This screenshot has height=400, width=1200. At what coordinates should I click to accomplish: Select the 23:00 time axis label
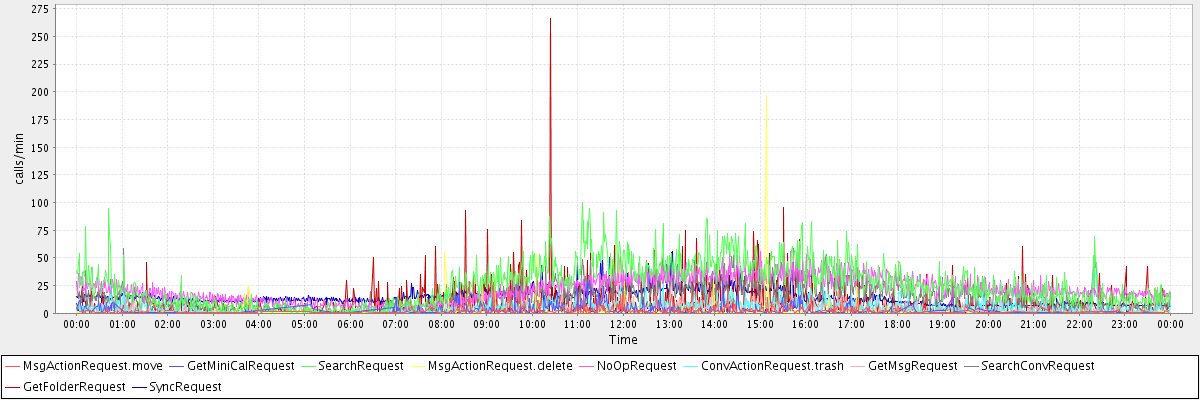[x=1125, y=324]
